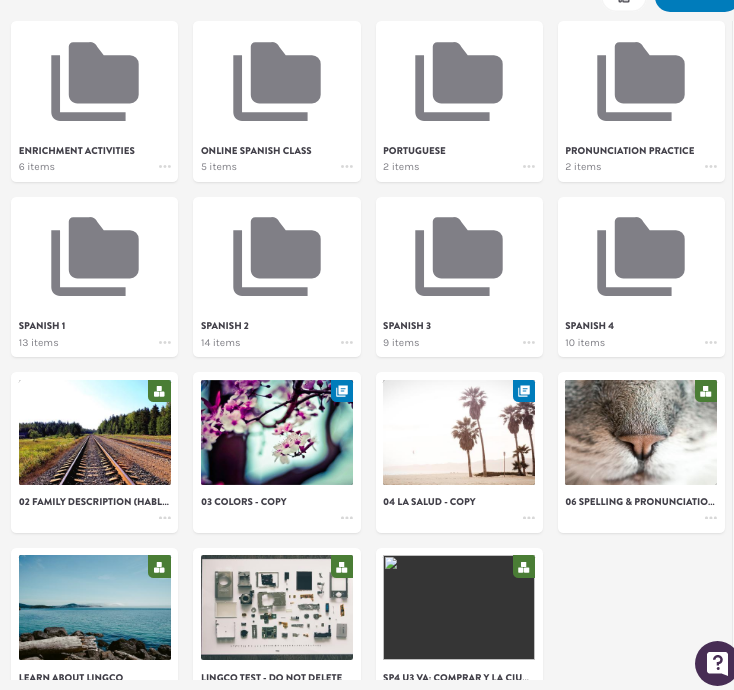The width and height of the screenshot is (734, 690).
Task: Open the railroad tracks thumbnail
Action: [x=95, y=433]
